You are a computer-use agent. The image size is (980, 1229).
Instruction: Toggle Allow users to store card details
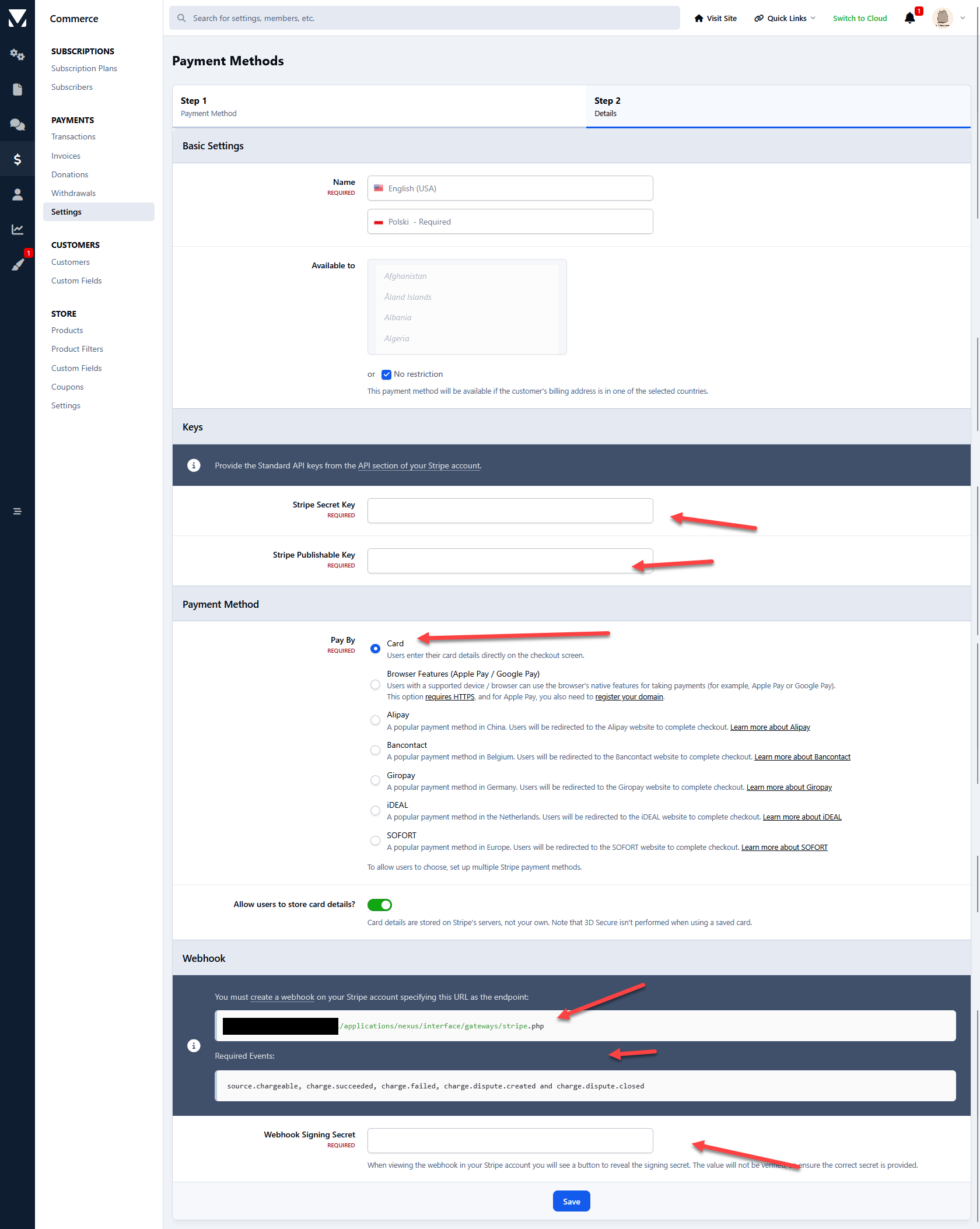pos(380,905)
